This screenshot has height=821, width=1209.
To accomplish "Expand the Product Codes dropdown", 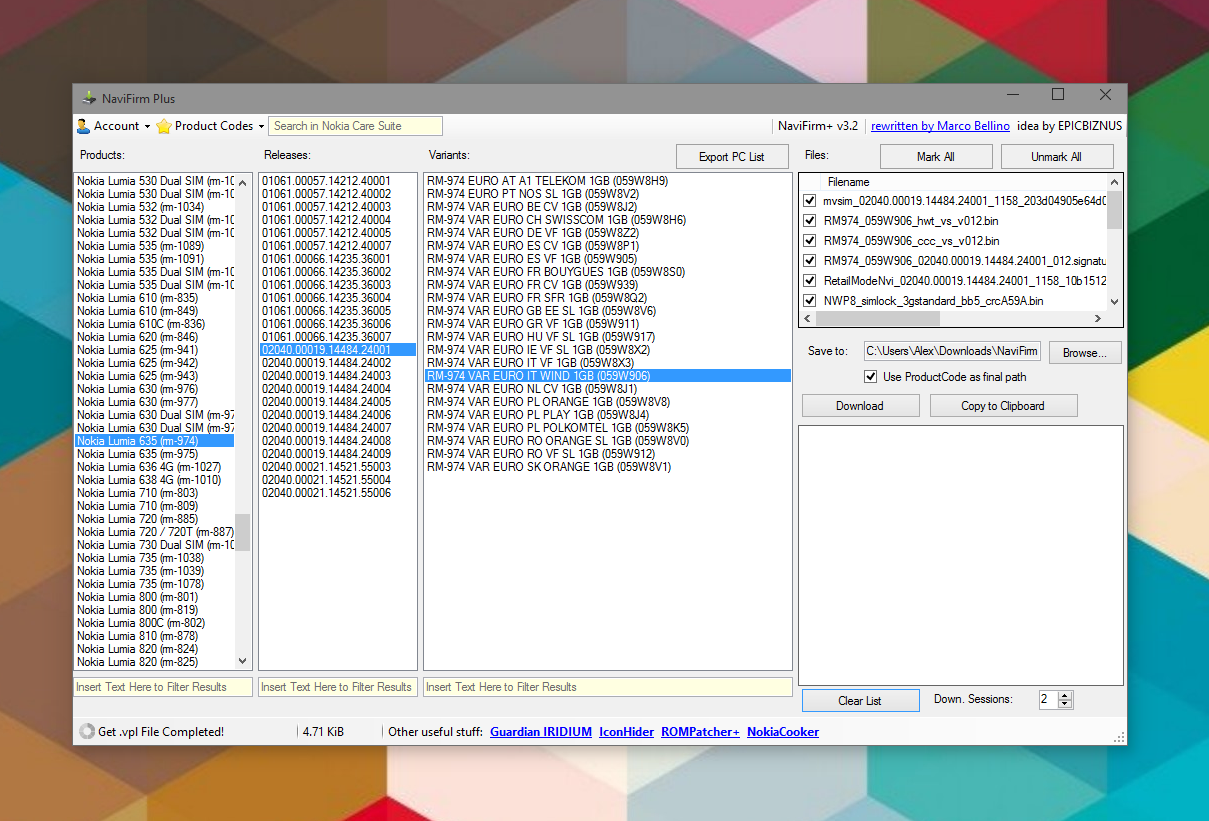I will (x=211, y=126).
